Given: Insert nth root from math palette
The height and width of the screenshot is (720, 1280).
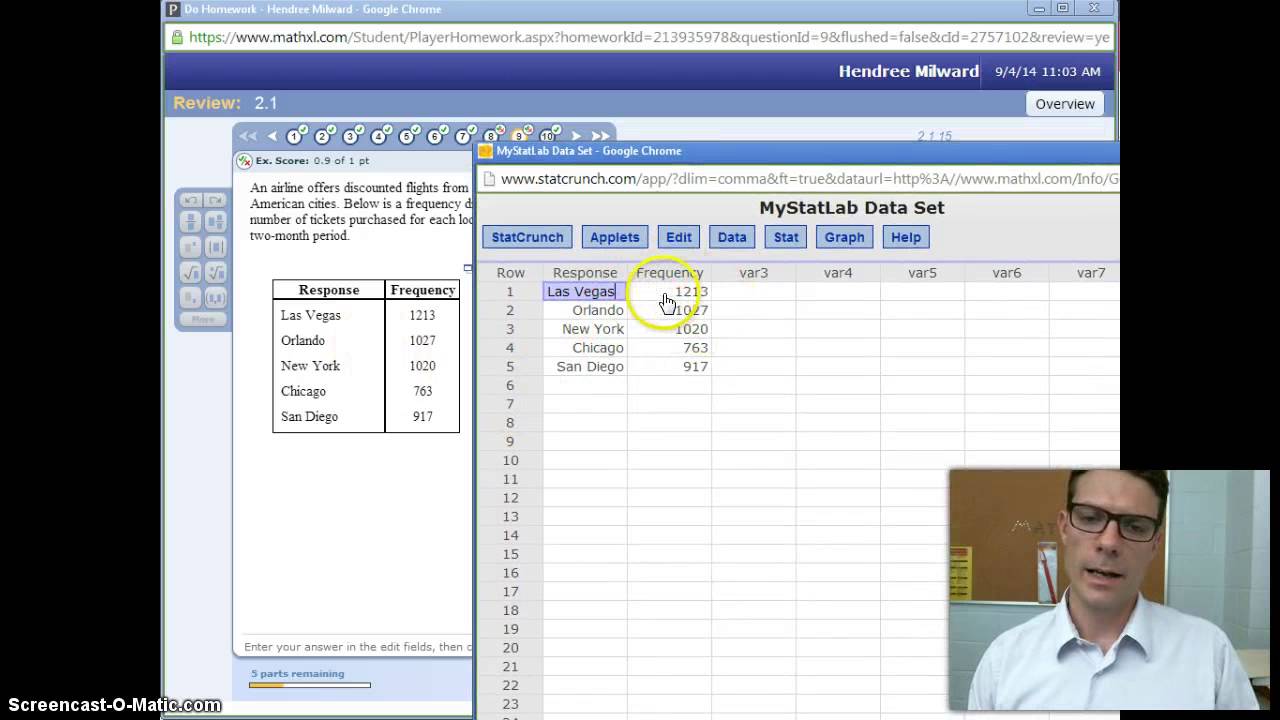Looking at the screenshot, I should coord(215,272).
